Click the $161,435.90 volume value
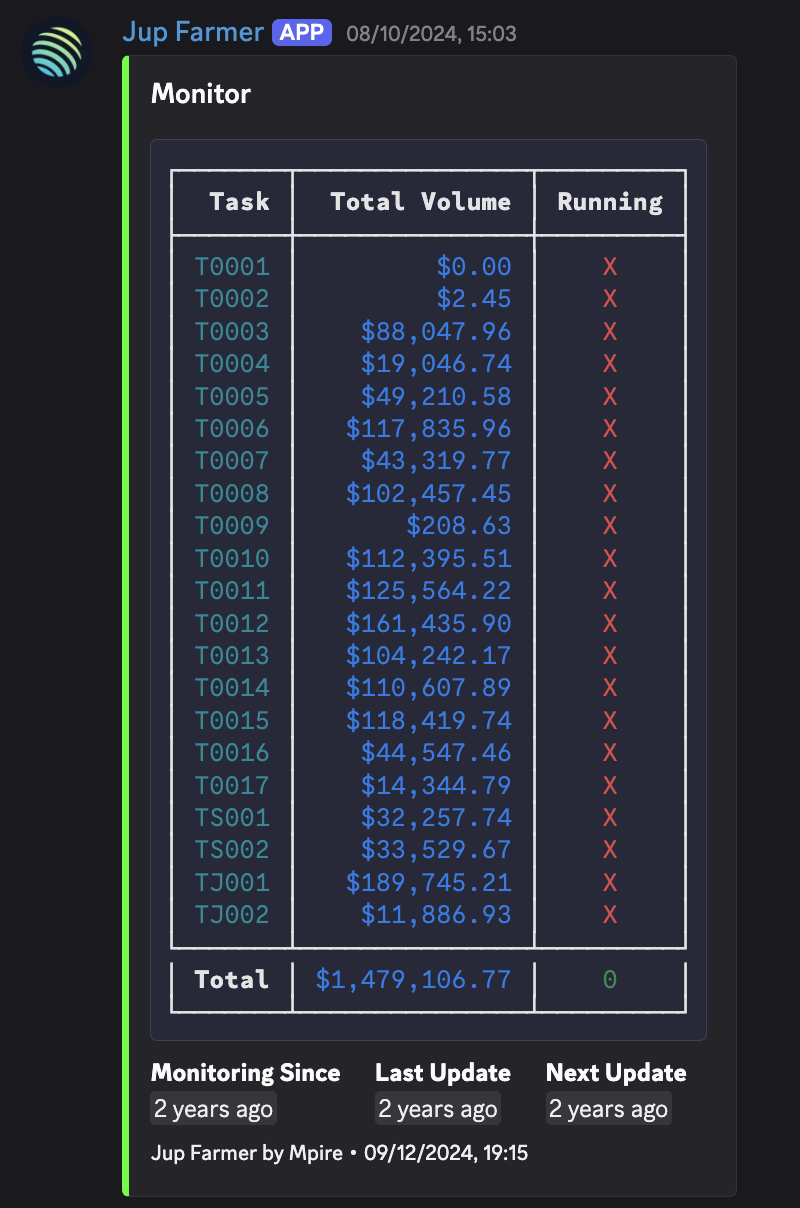 coord(429,623)
